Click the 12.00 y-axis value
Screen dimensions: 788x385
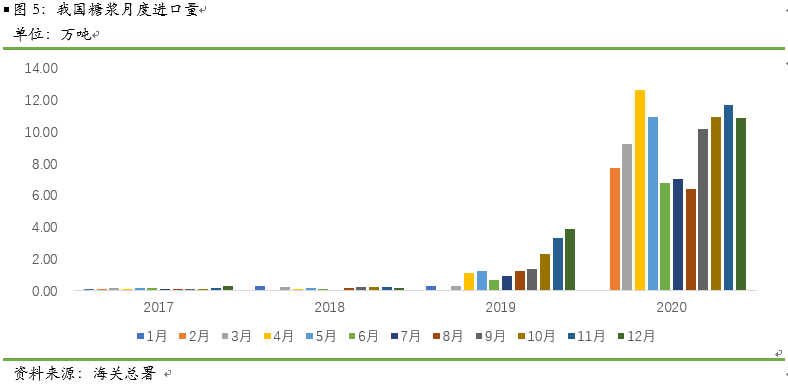41,100
